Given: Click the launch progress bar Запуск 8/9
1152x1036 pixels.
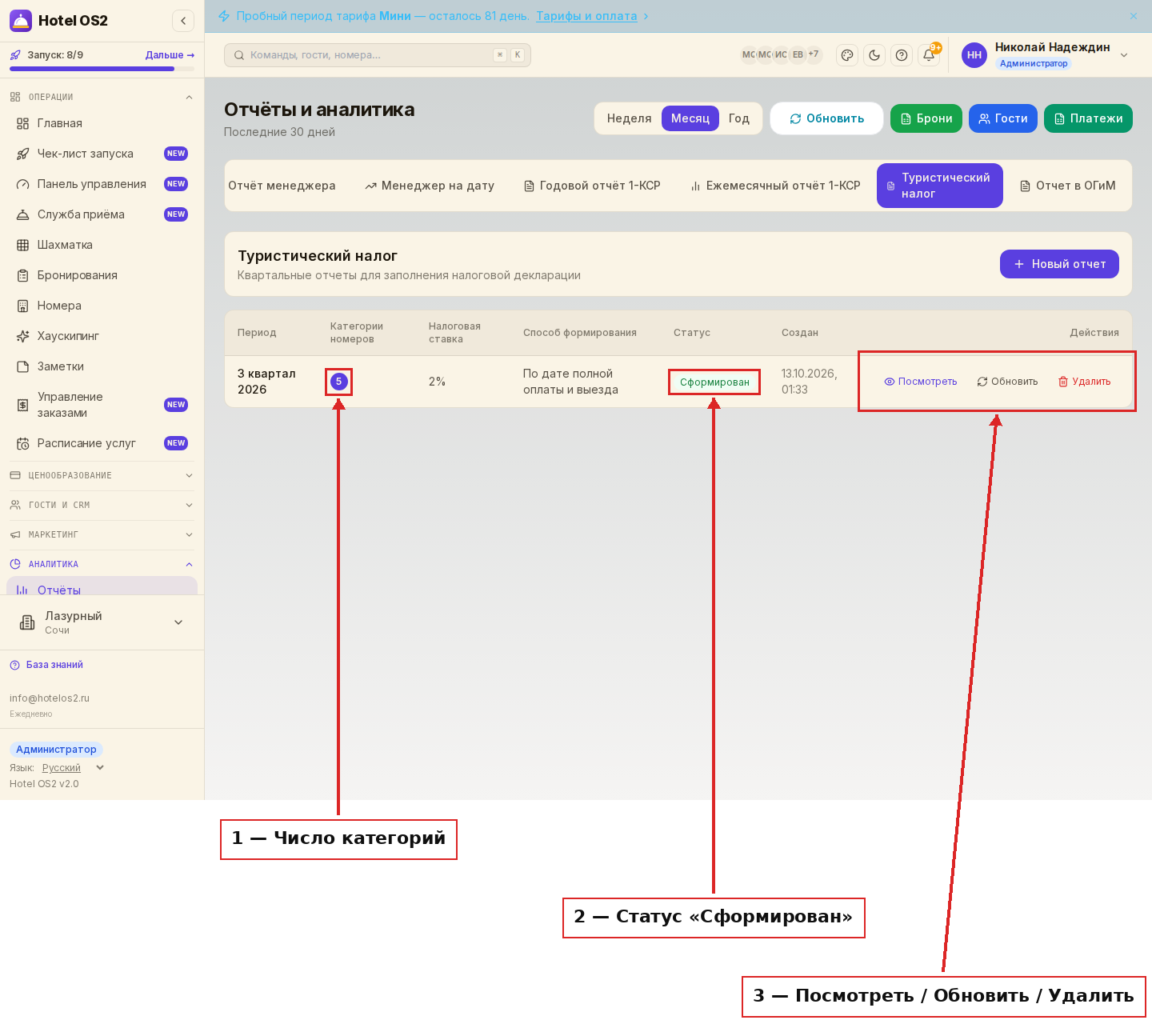Looking at the screenshot, I should (102, 69).
